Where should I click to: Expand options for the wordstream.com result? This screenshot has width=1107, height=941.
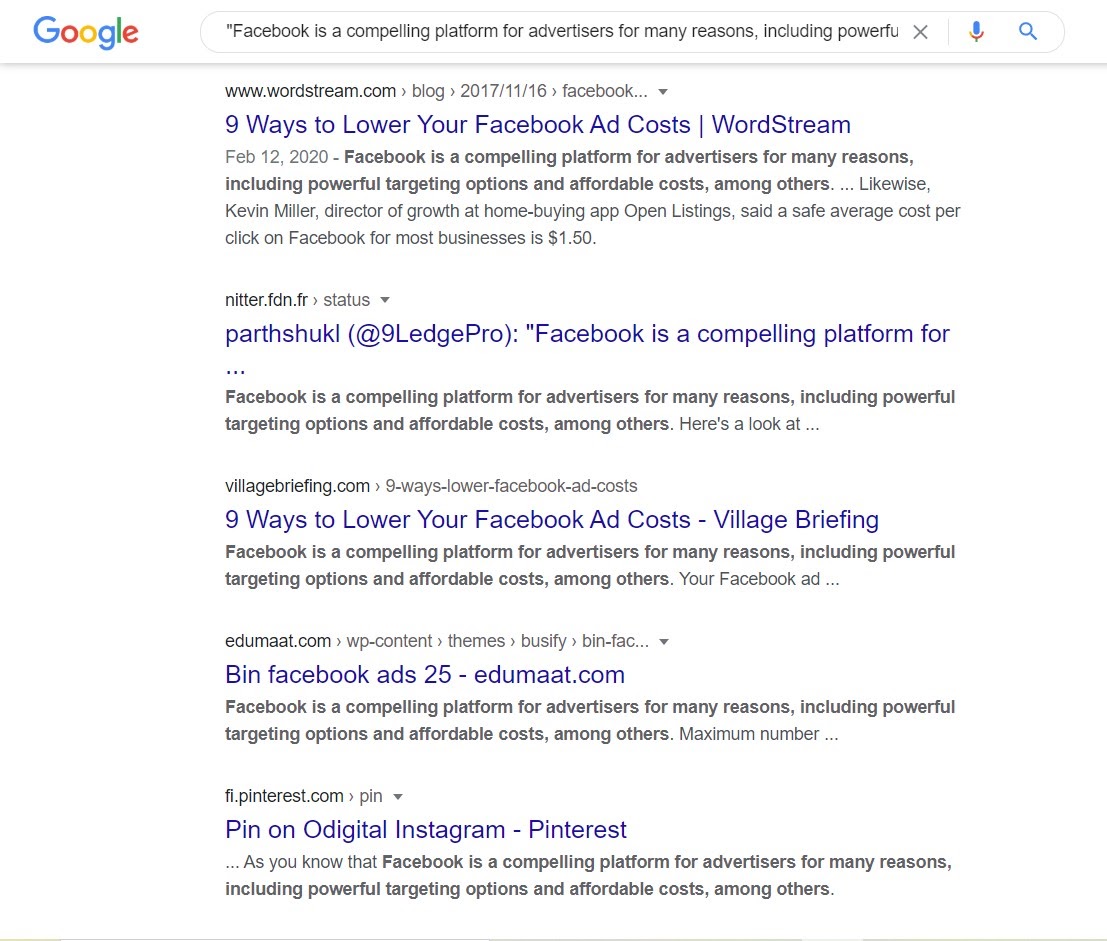coord(663,91)
